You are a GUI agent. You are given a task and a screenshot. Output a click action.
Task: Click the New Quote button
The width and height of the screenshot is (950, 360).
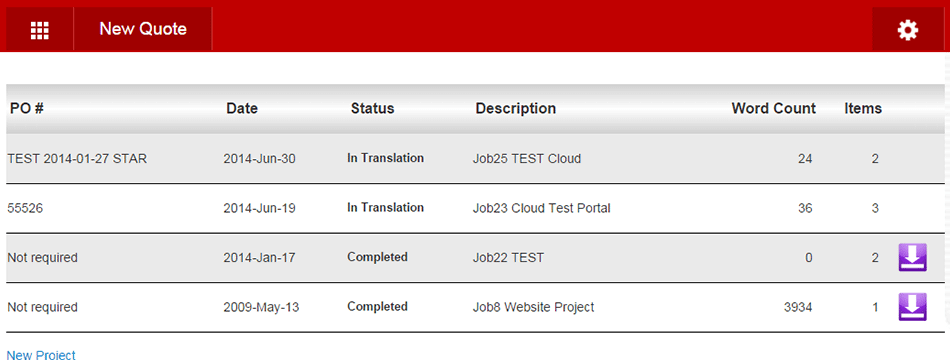143,29
